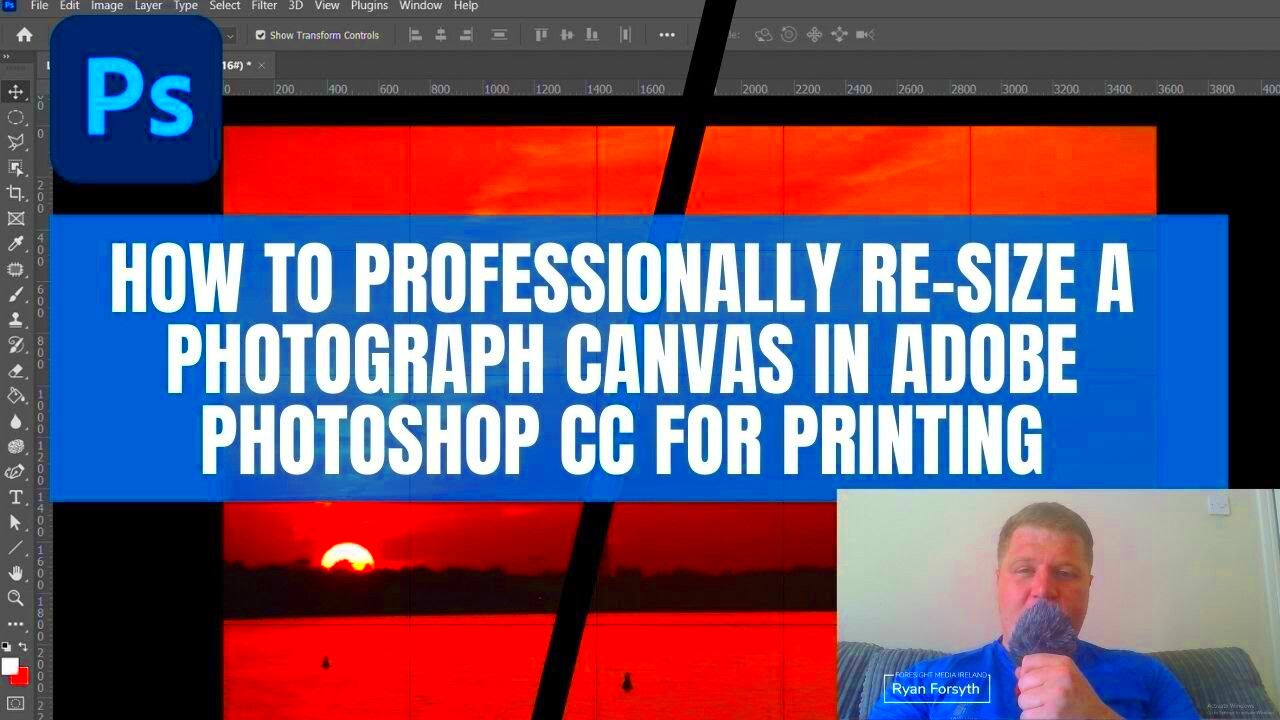Open the Edit Toolbar three-dots button
1280x720 pixels.
16,624
